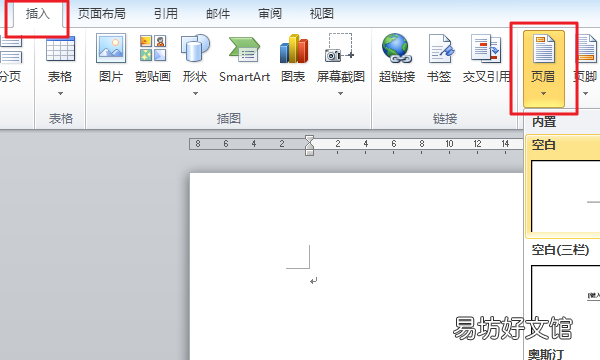This screenshot has height=360, width=600.
Task: Click the indent marker on ruler
Action: (x=310, y=145)
